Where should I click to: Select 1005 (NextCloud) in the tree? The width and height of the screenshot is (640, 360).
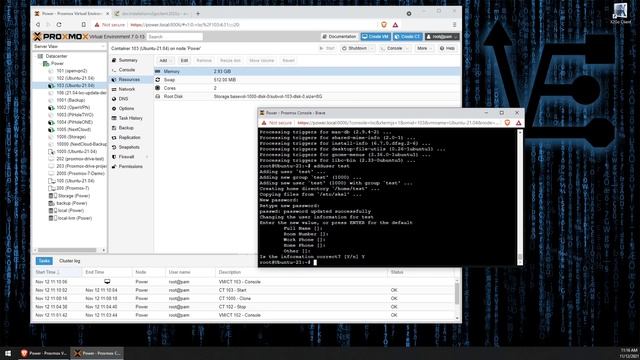coord(73,130)
